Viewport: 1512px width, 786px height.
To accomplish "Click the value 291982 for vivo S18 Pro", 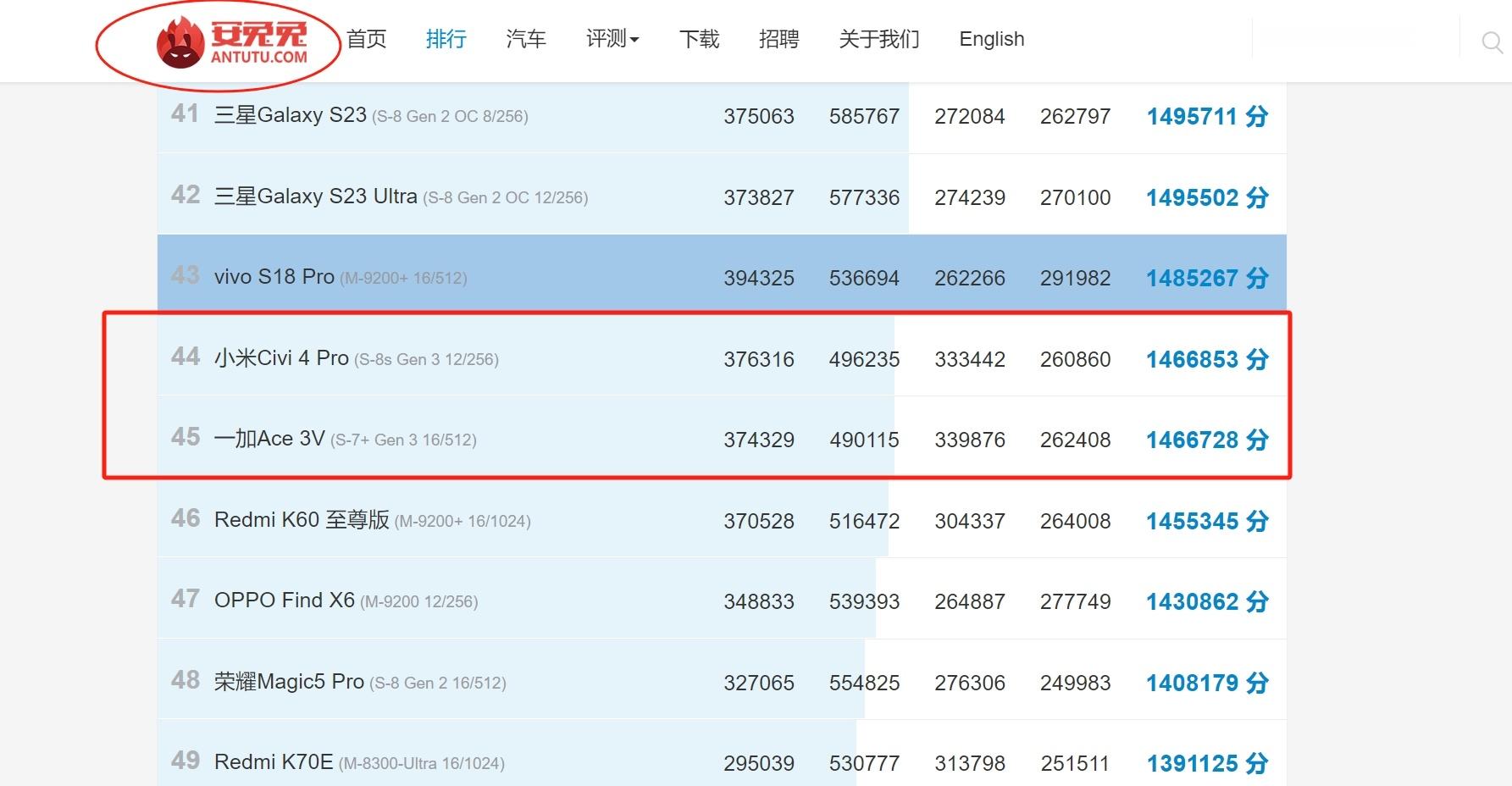I will 1076,278.
